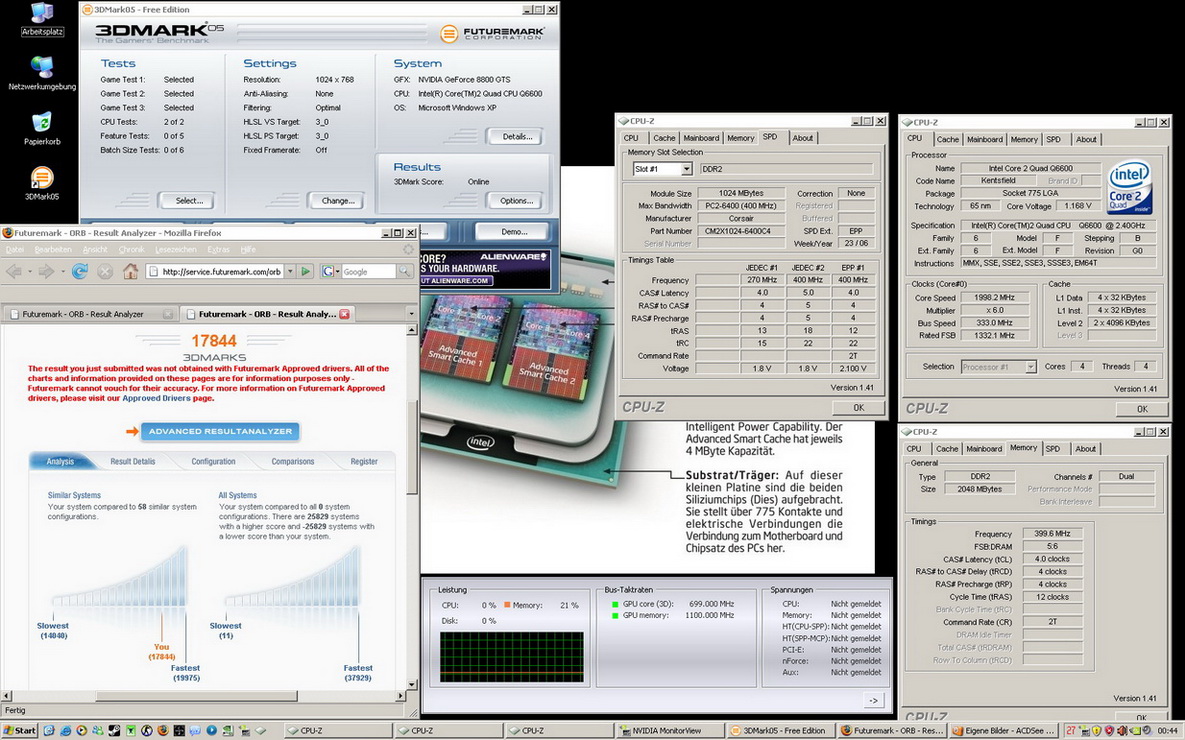Viewport: 1185px width, 740px height.
Task: Click Internet Explorer quick launch icon
Action: pyautogui.click(x=66, y=730)
